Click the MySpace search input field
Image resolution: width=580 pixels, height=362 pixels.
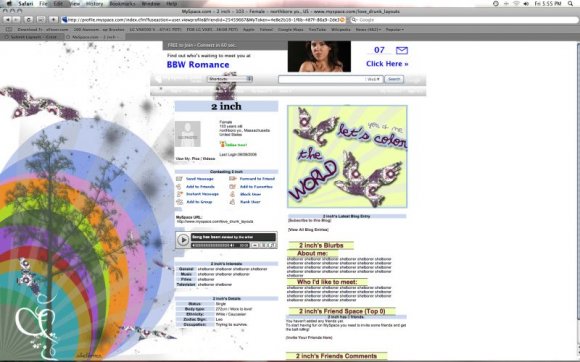pyautogui.click(x=322, y=79)
